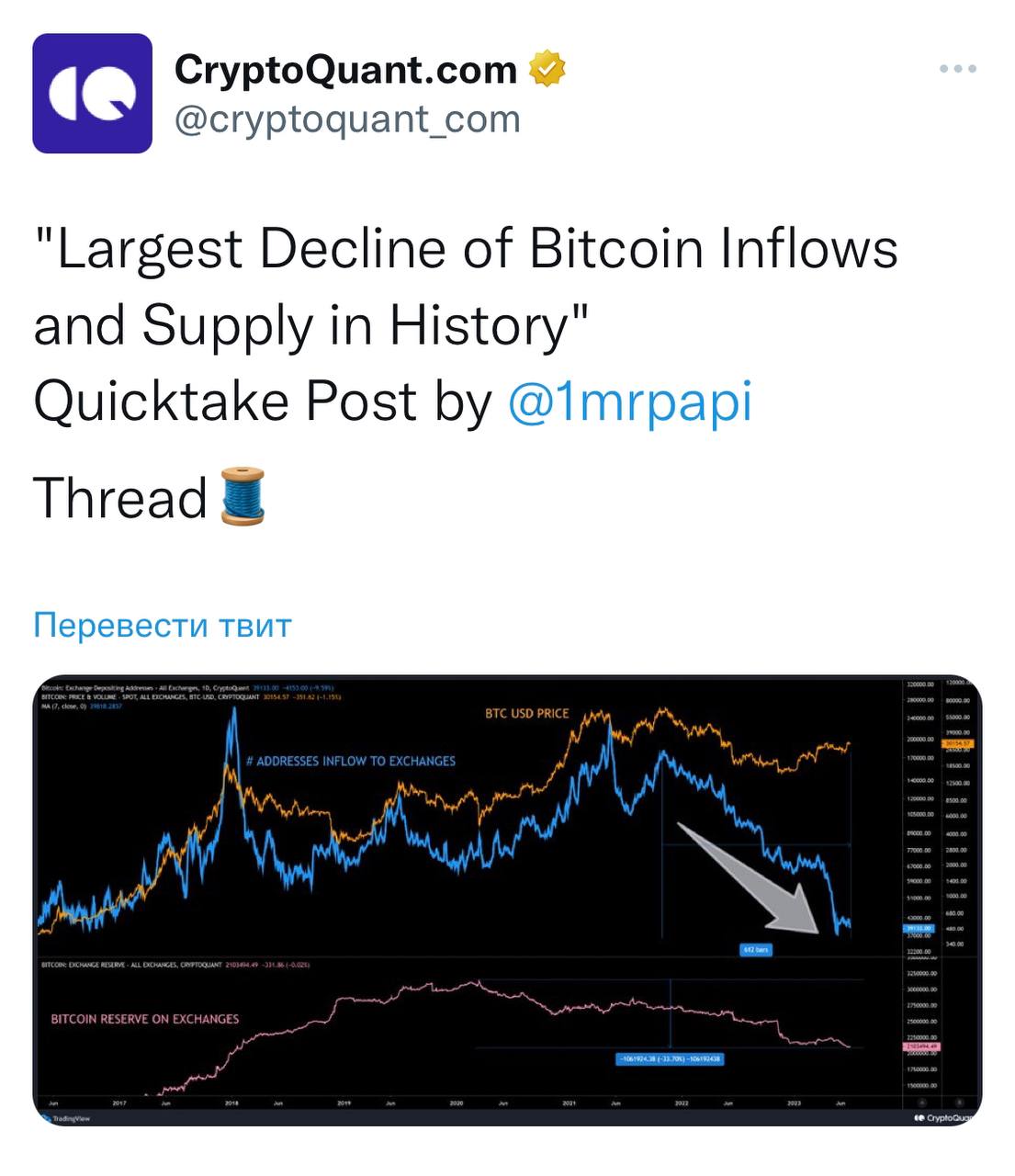The height and width of the screenshot is (1176, 1015).
Task: Click the "BITCOIN RESERVE ON EXCHANGES" label
Action: (x=145, y=1019)
